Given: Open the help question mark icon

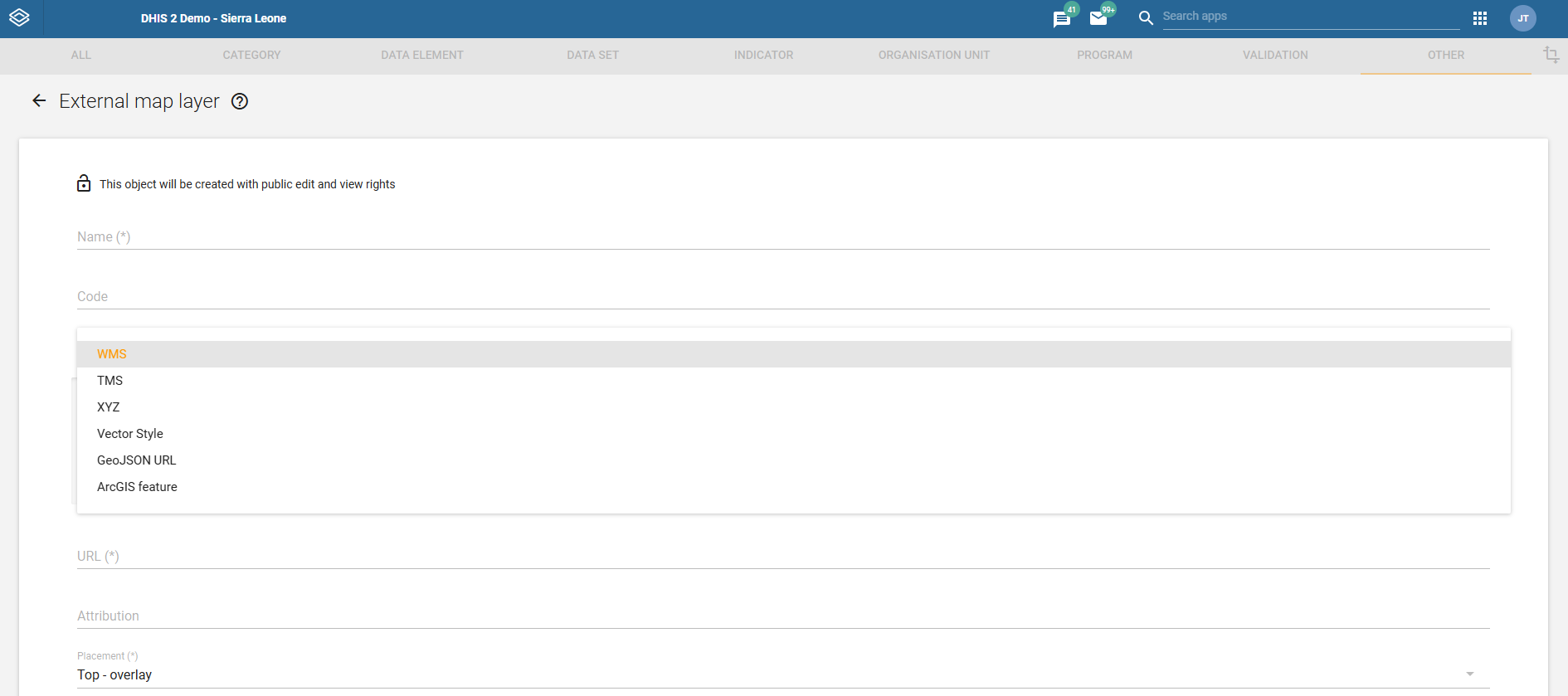Looking at the screenshot, I should click(240, 101).
